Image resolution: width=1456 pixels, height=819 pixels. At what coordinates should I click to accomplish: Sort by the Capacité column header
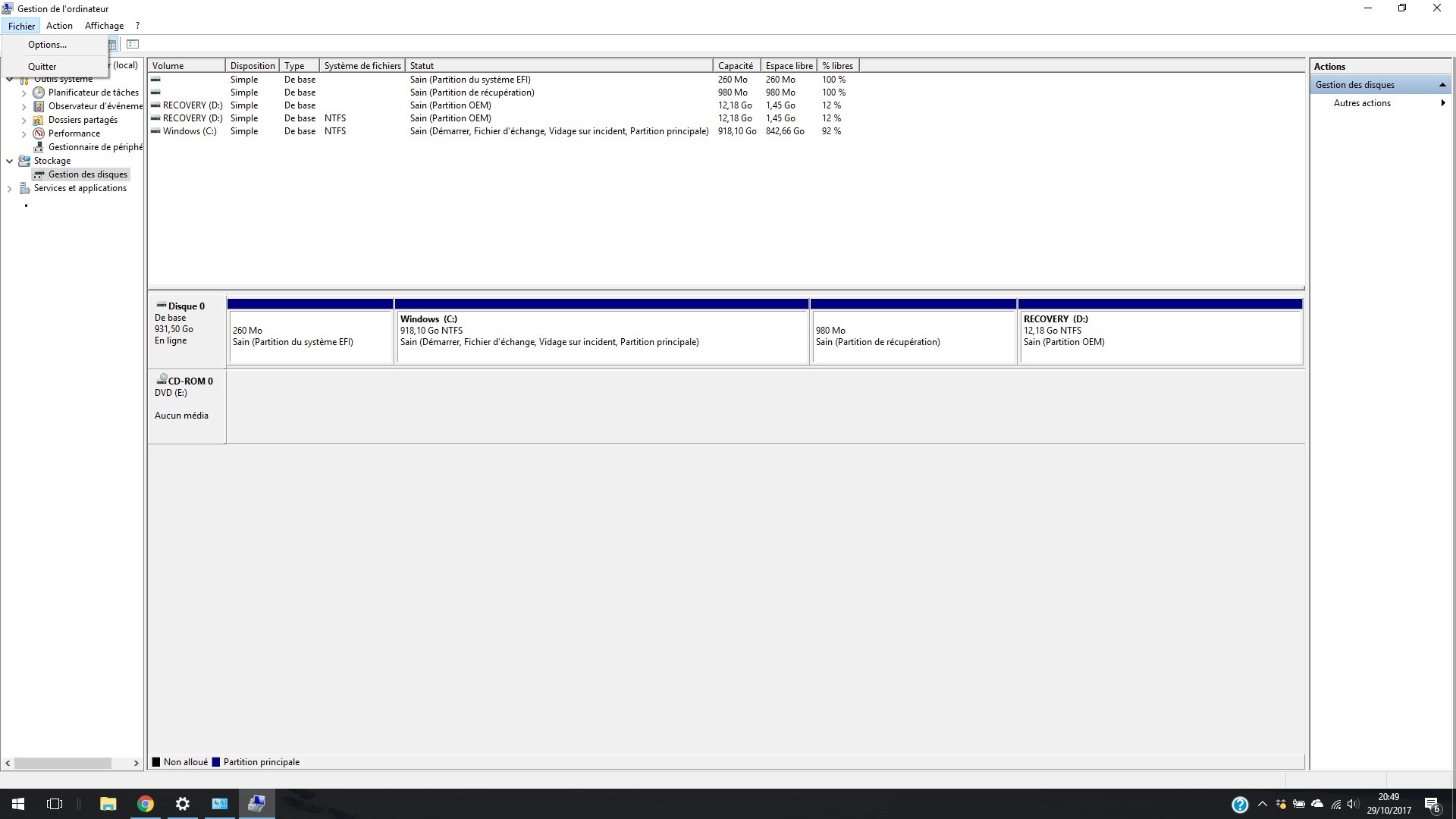[x=737, y=66]
